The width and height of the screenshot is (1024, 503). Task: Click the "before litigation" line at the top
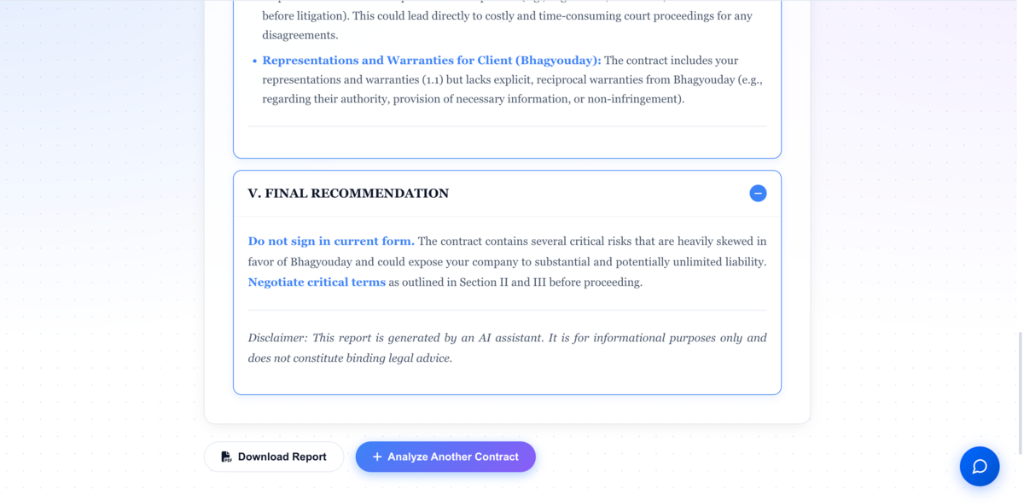coord(298,17)
